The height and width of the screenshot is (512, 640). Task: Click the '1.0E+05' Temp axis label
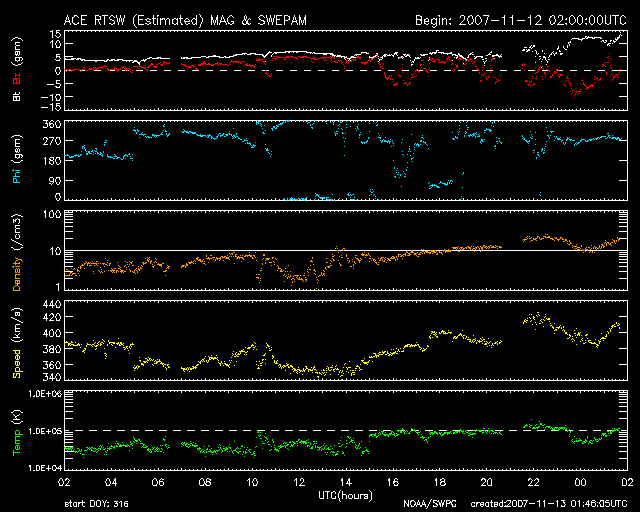point(45,431)
